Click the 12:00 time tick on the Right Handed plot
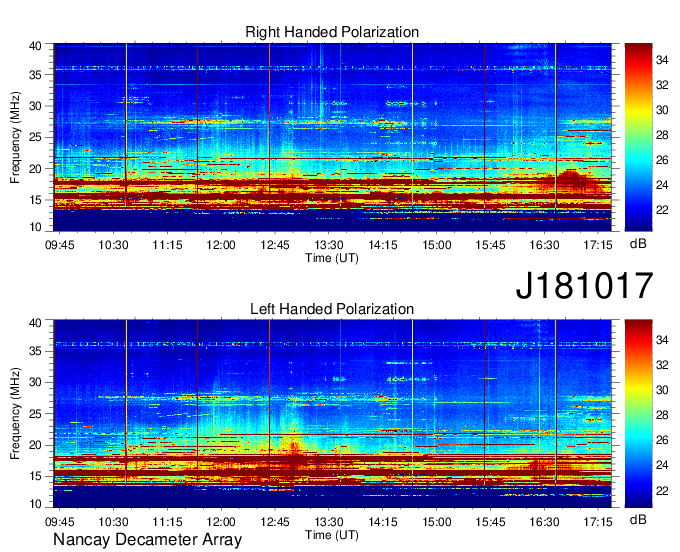 click(221, 245)
